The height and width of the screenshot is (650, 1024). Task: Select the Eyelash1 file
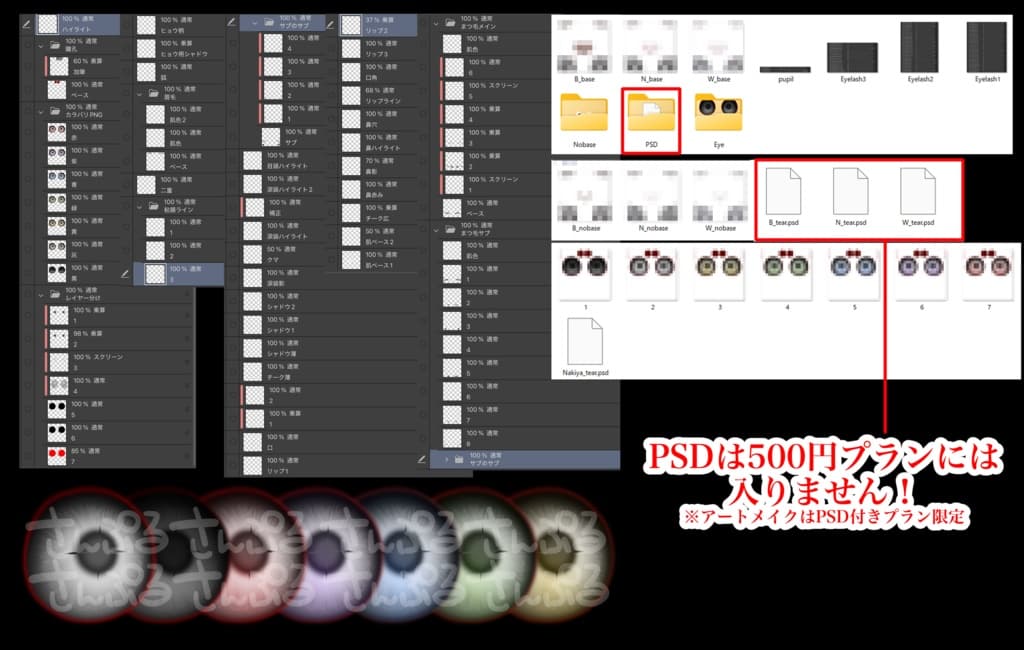[987, 51]
